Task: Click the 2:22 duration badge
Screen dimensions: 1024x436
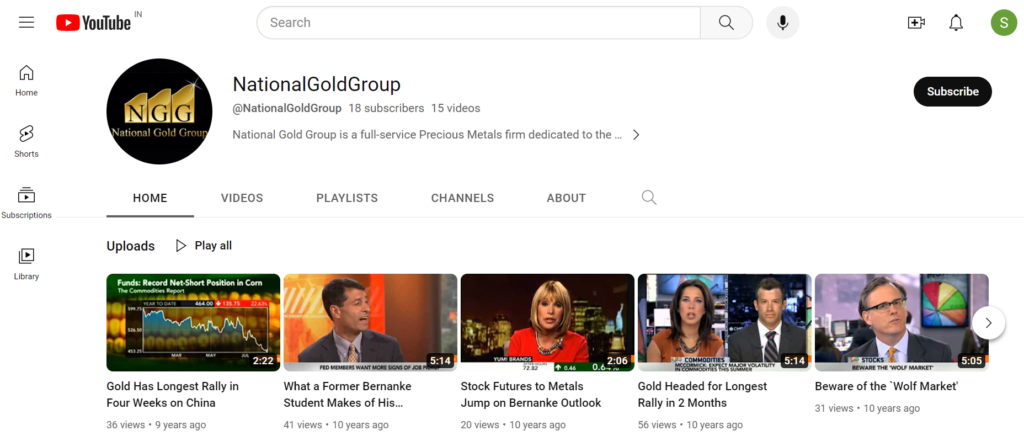Action: [x=263, y=361]
